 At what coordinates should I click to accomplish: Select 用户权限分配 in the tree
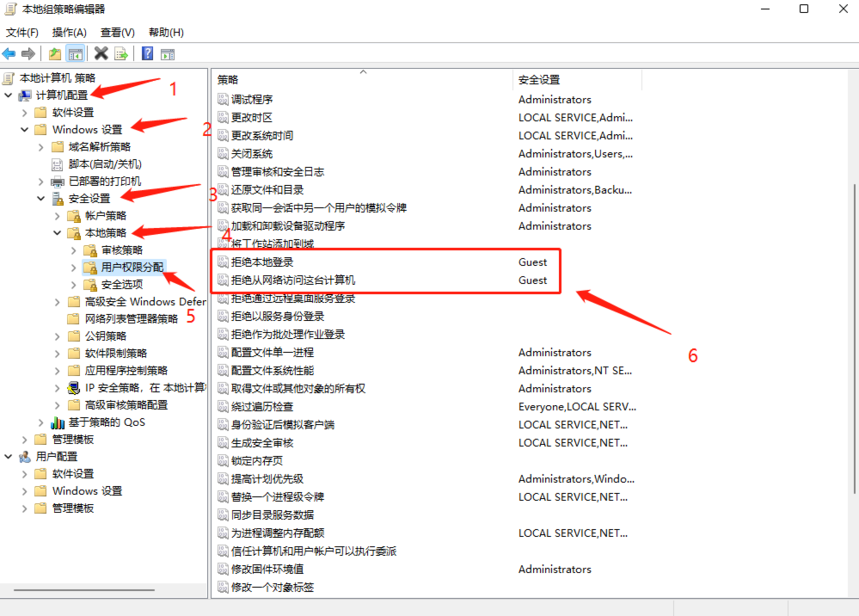pos(132,267)
